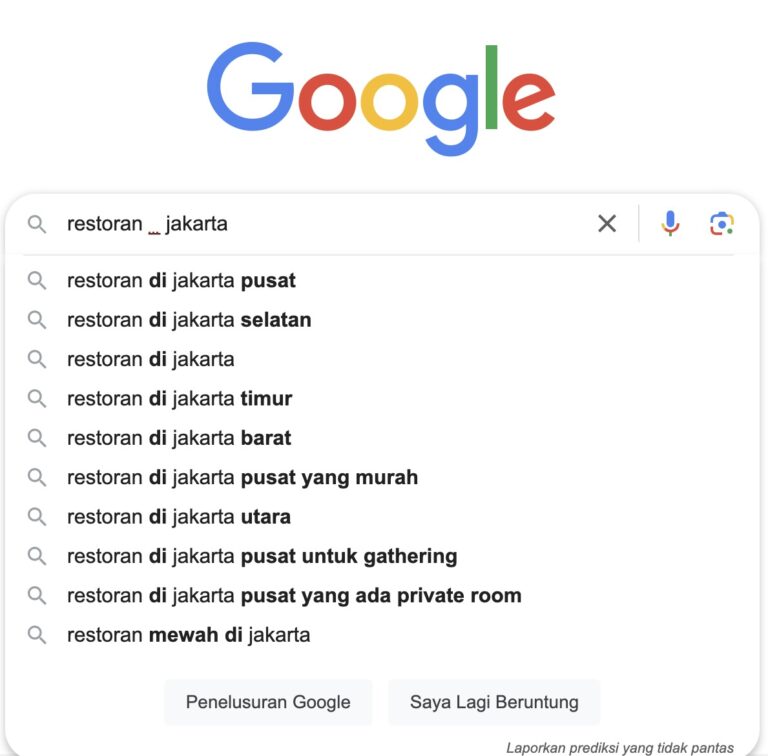Select "restoran di jakarta pusat yang murah"

[x=242, y=478]
